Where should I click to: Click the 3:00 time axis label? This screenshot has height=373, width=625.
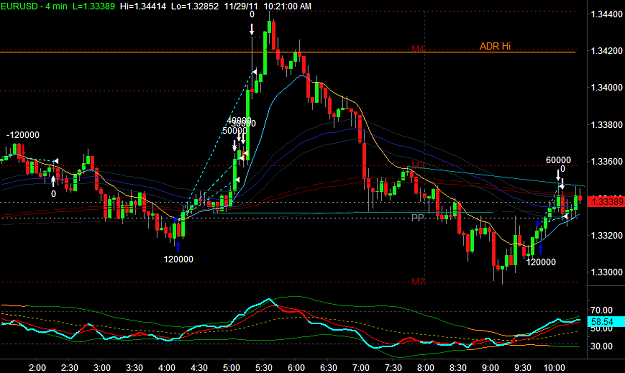[x=102, y=367]
